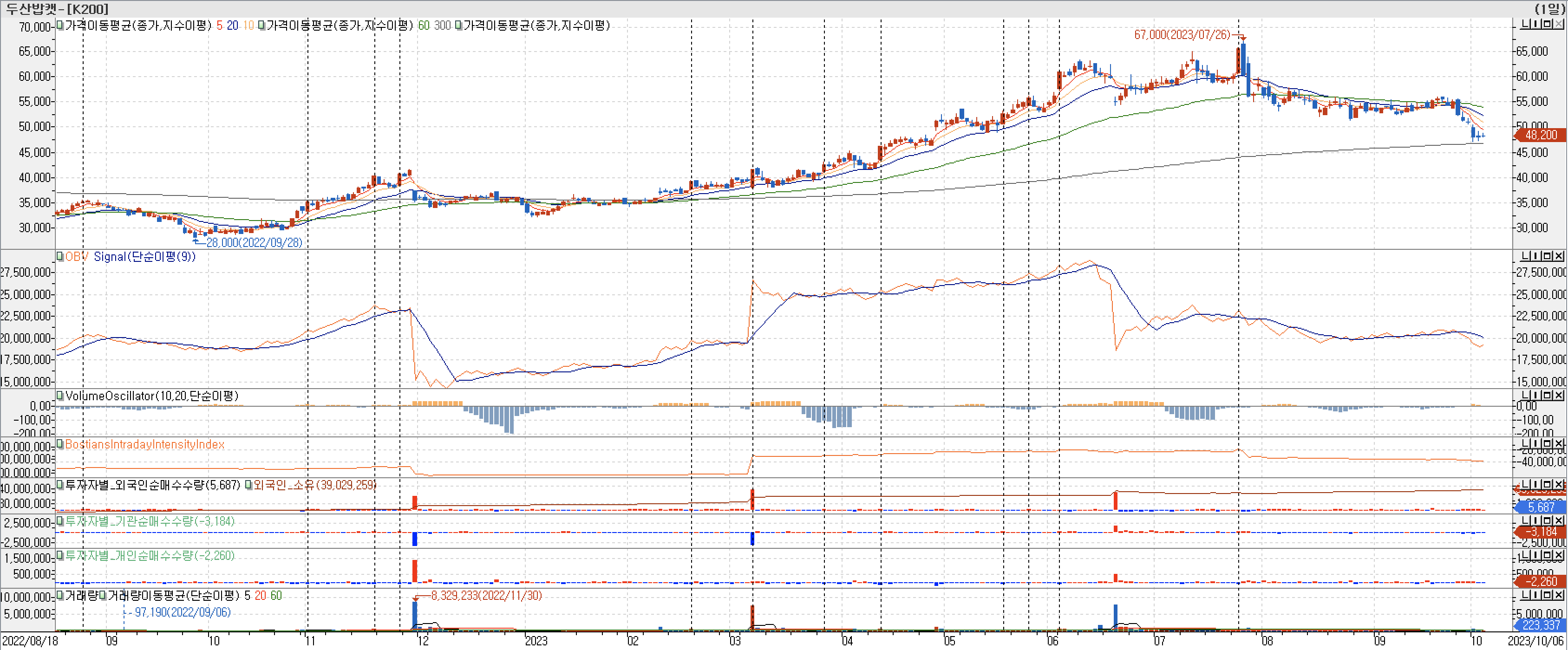This screenshot has width=1568, height=650.
Task: Maximize the 개인순매수수량 indicator pane
Action: [x=1547, y=555]
